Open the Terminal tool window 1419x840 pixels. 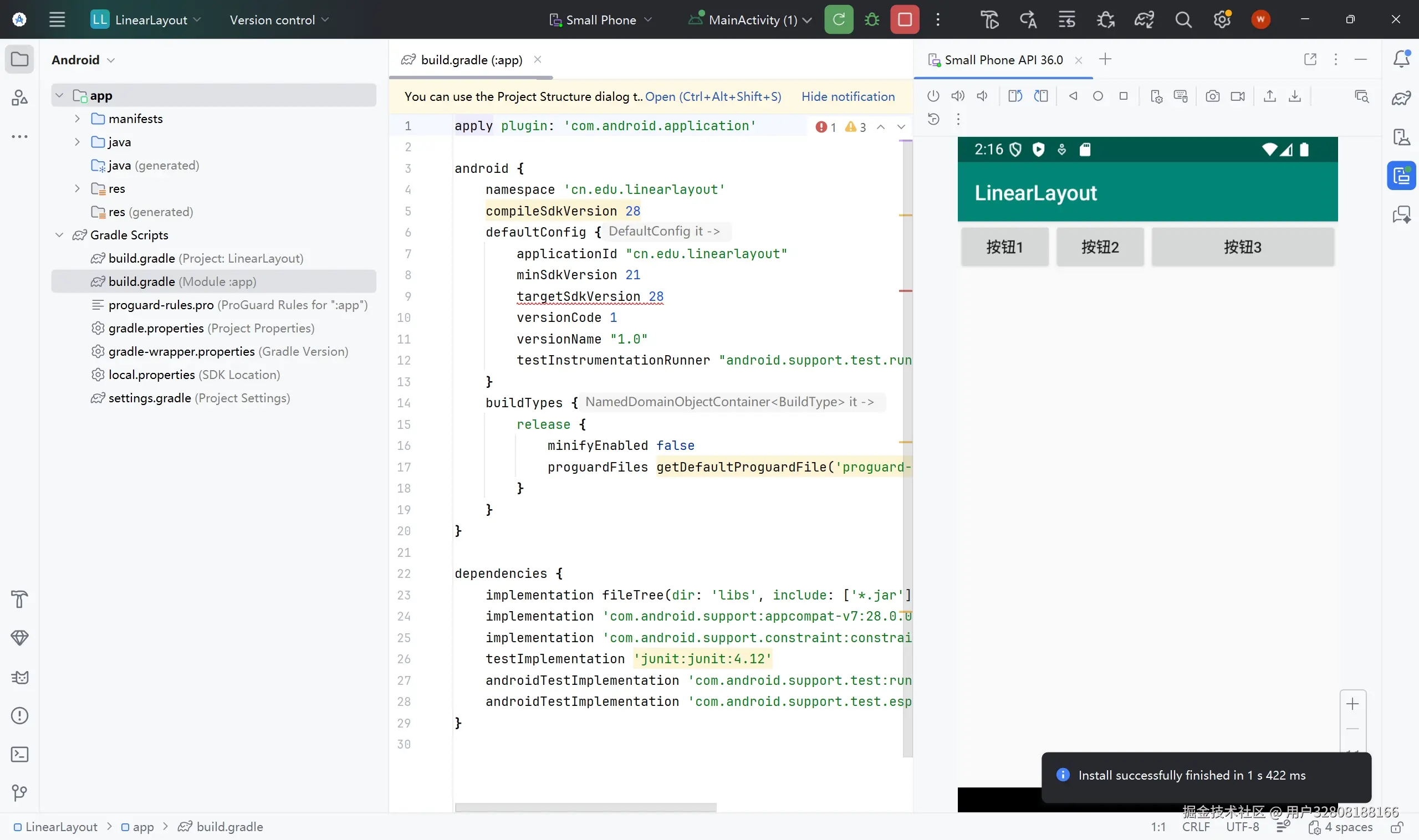tap(20, 754)
